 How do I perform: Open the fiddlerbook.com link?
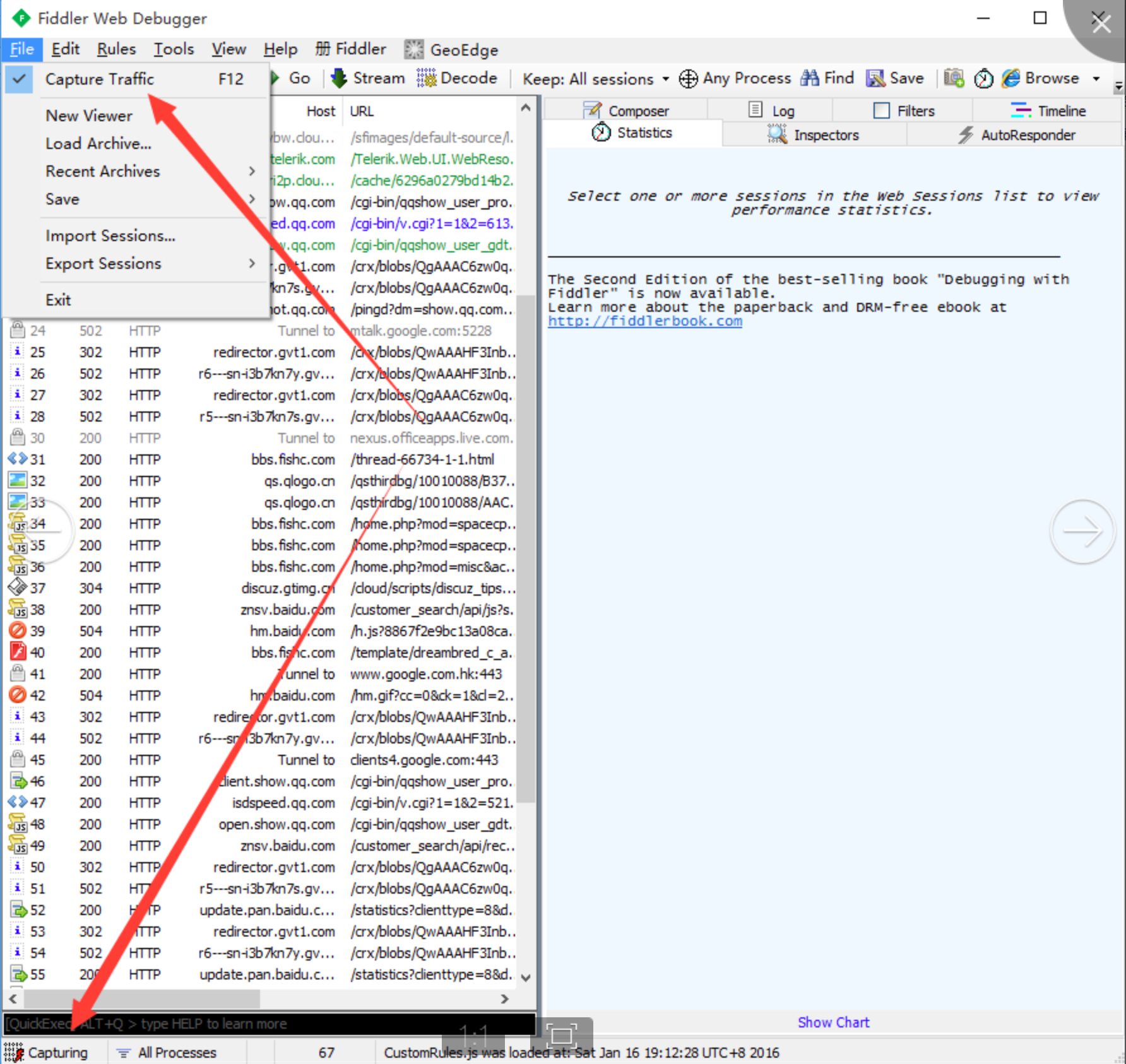click(x=645, y=321)
